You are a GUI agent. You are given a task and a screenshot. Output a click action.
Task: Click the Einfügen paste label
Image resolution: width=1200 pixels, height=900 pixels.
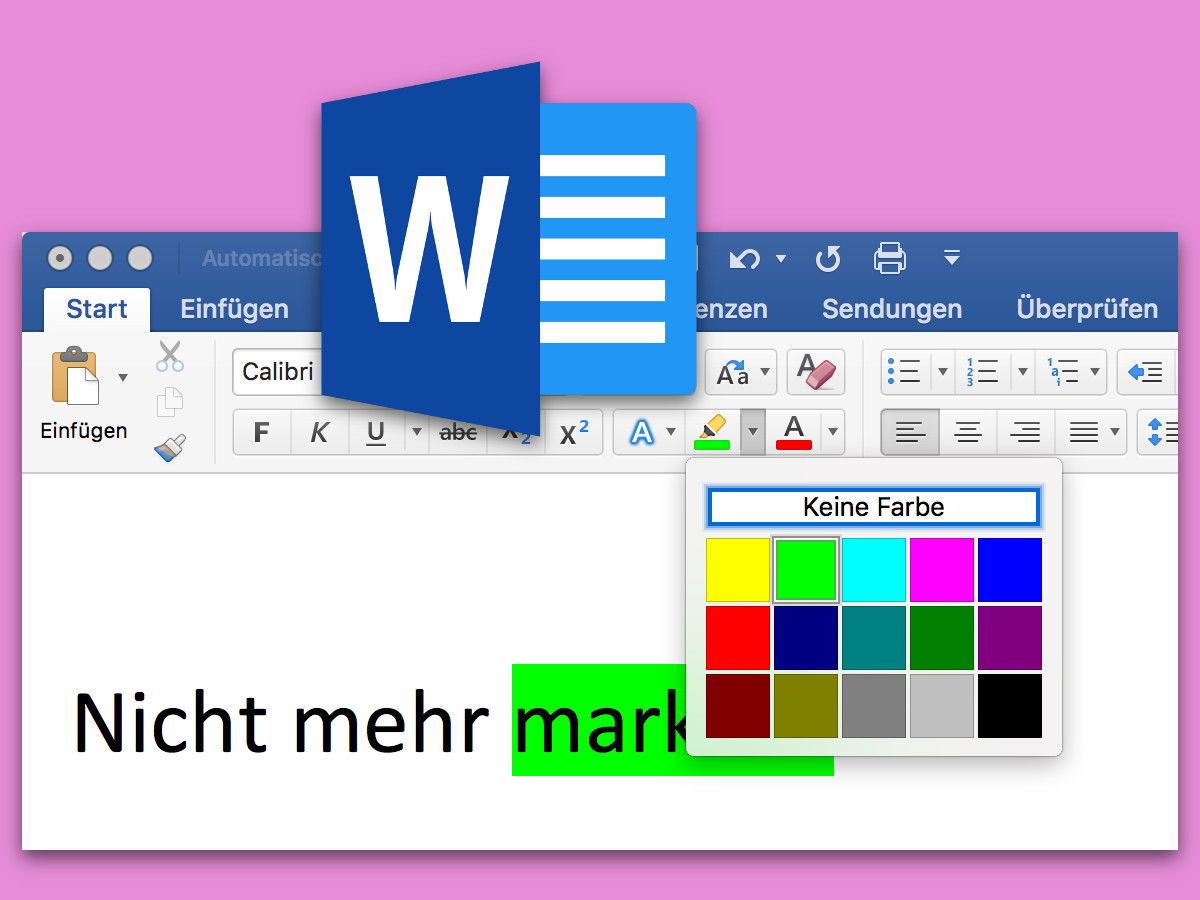pos(84,430)
